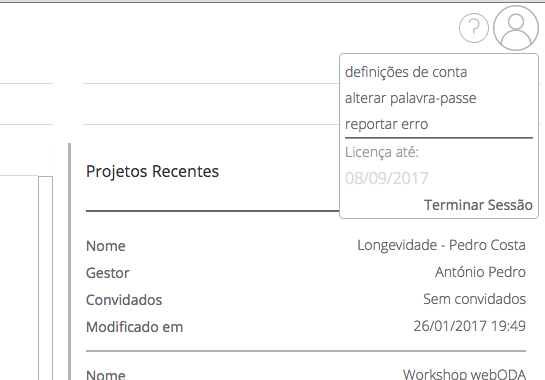545x380 pixels.
Task: Open the help question mark icon
Action: tap(474, 28)
